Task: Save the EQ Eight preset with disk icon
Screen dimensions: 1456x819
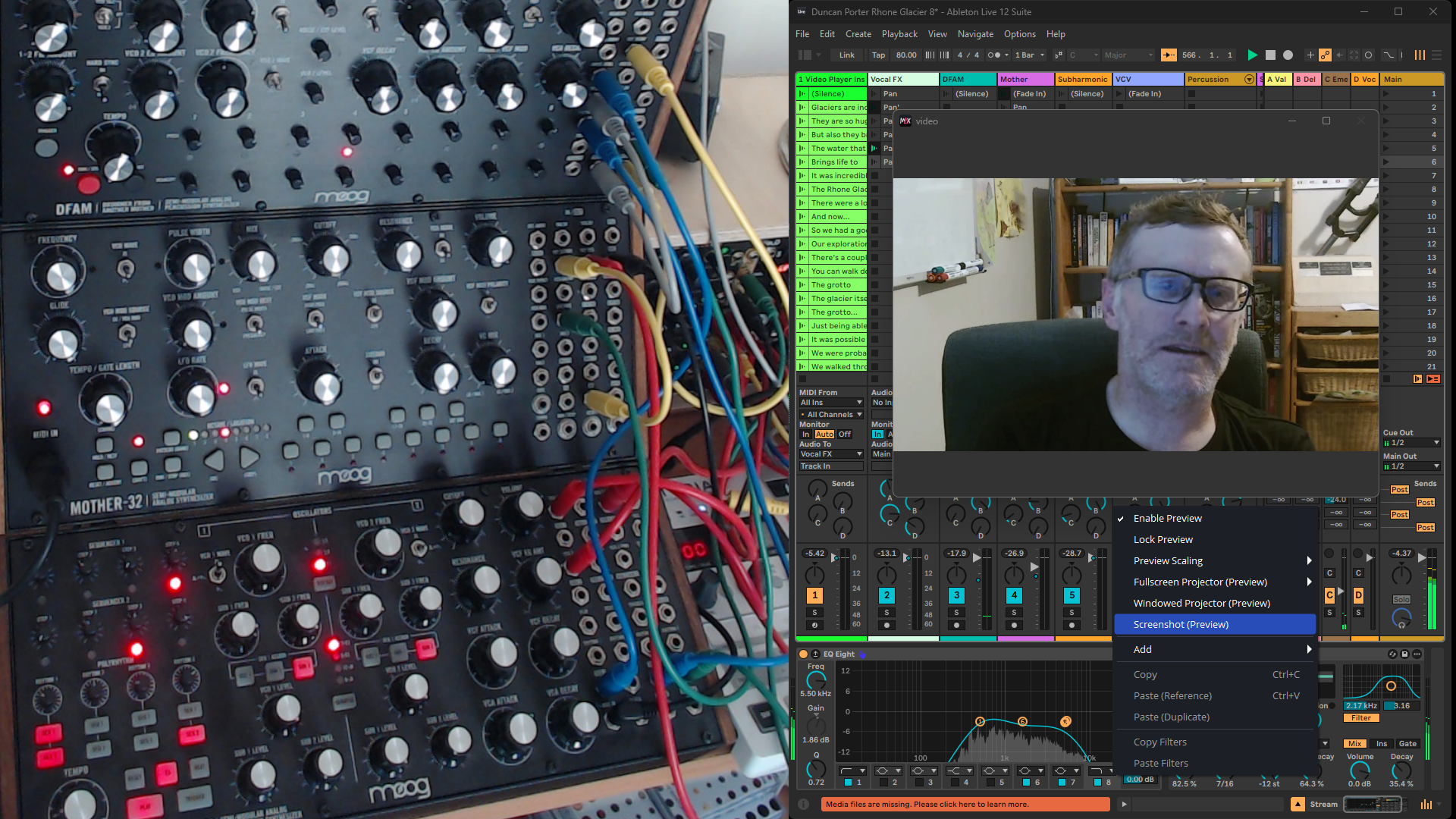Action: point(1404,654)
